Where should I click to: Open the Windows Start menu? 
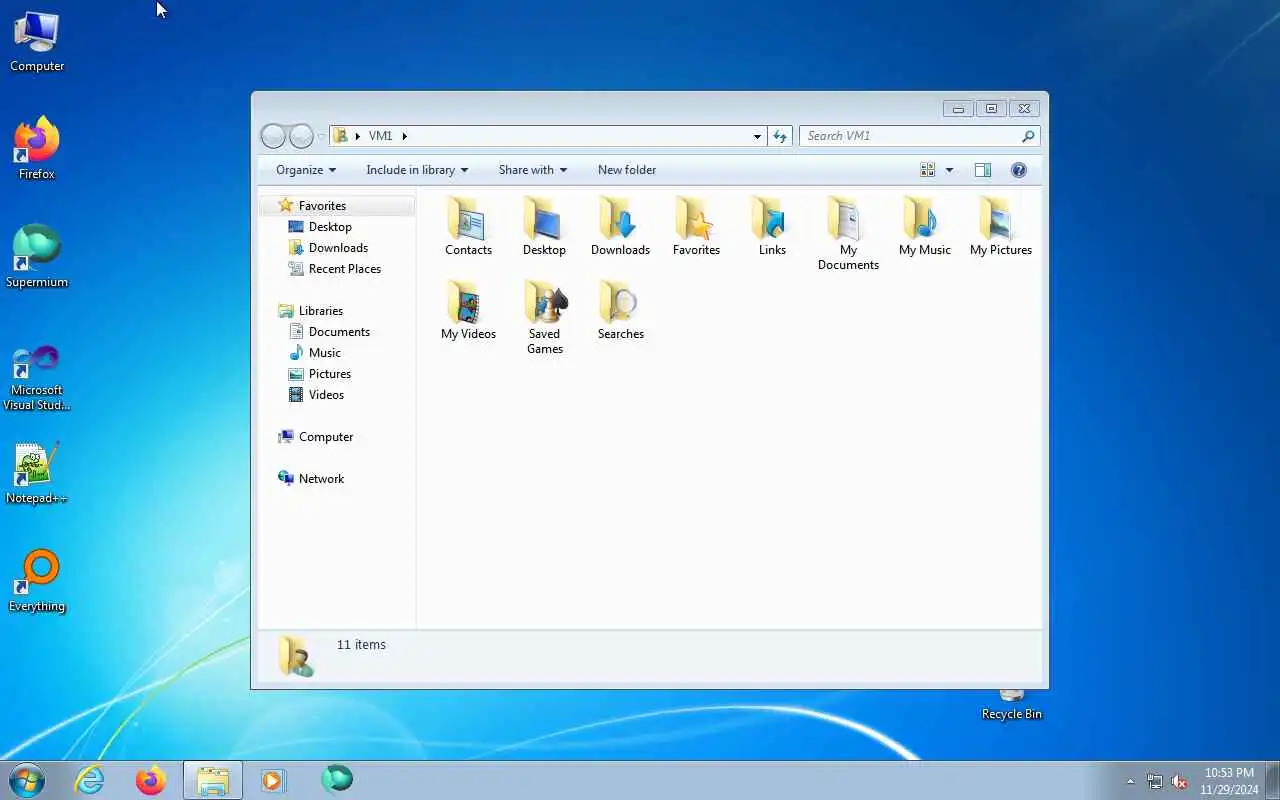tap(27, 780)
